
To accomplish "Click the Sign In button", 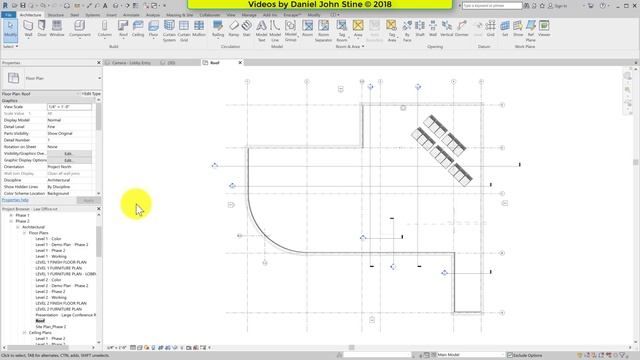I will point(558,6).
